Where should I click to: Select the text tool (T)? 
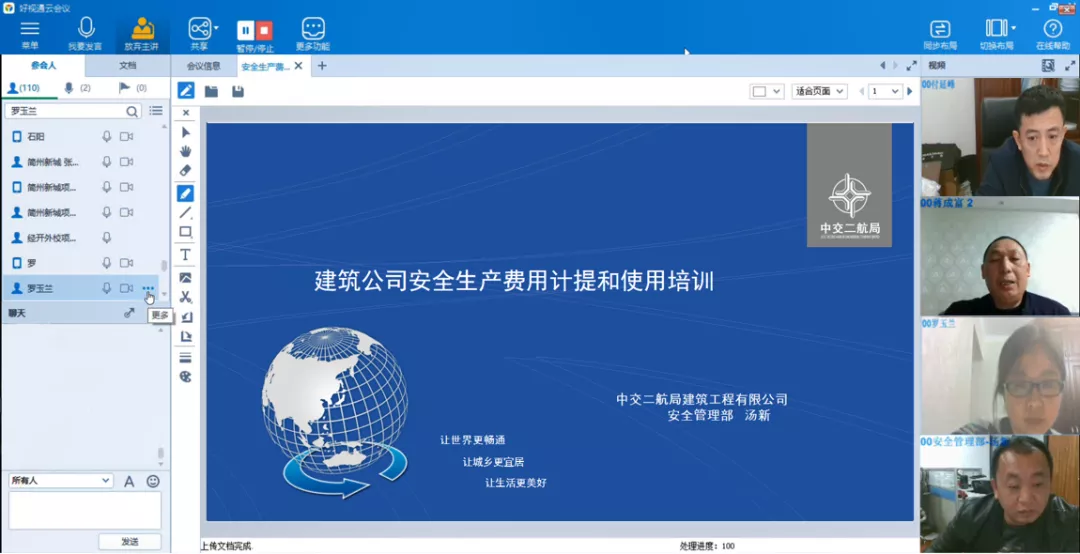185,255
